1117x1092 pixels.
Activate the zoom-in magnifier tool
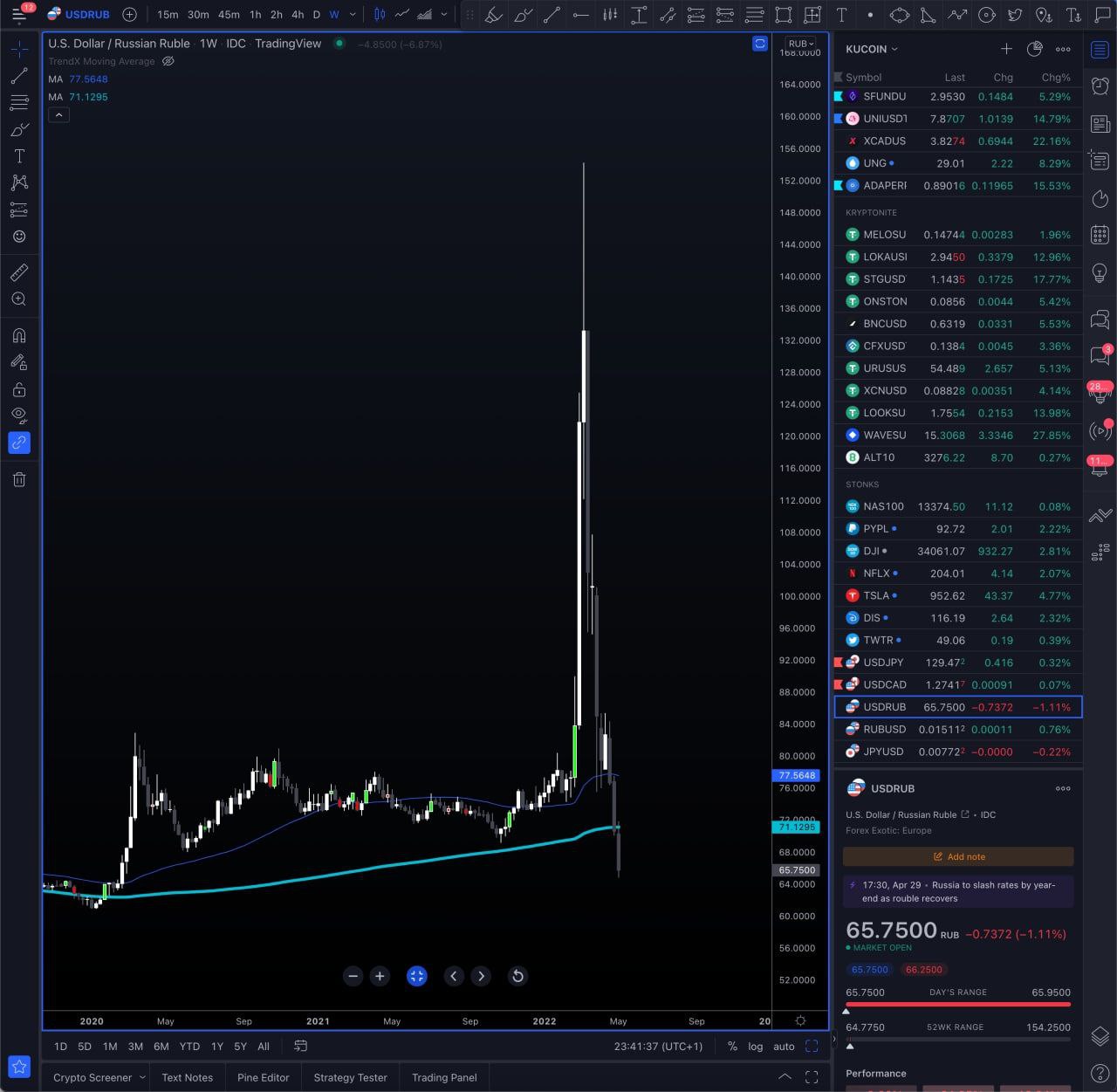[x=19, y=299]
